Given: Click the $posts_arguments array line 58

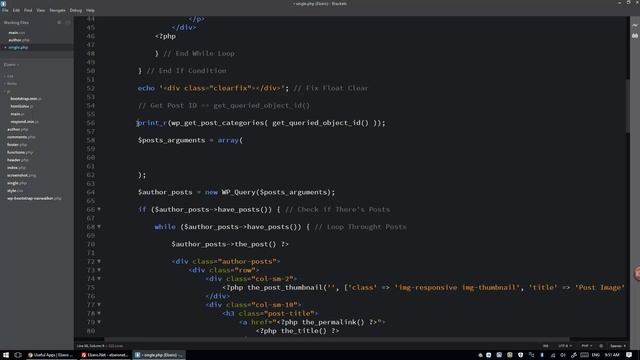Looking at the screenshot, I should pos(190,140).
